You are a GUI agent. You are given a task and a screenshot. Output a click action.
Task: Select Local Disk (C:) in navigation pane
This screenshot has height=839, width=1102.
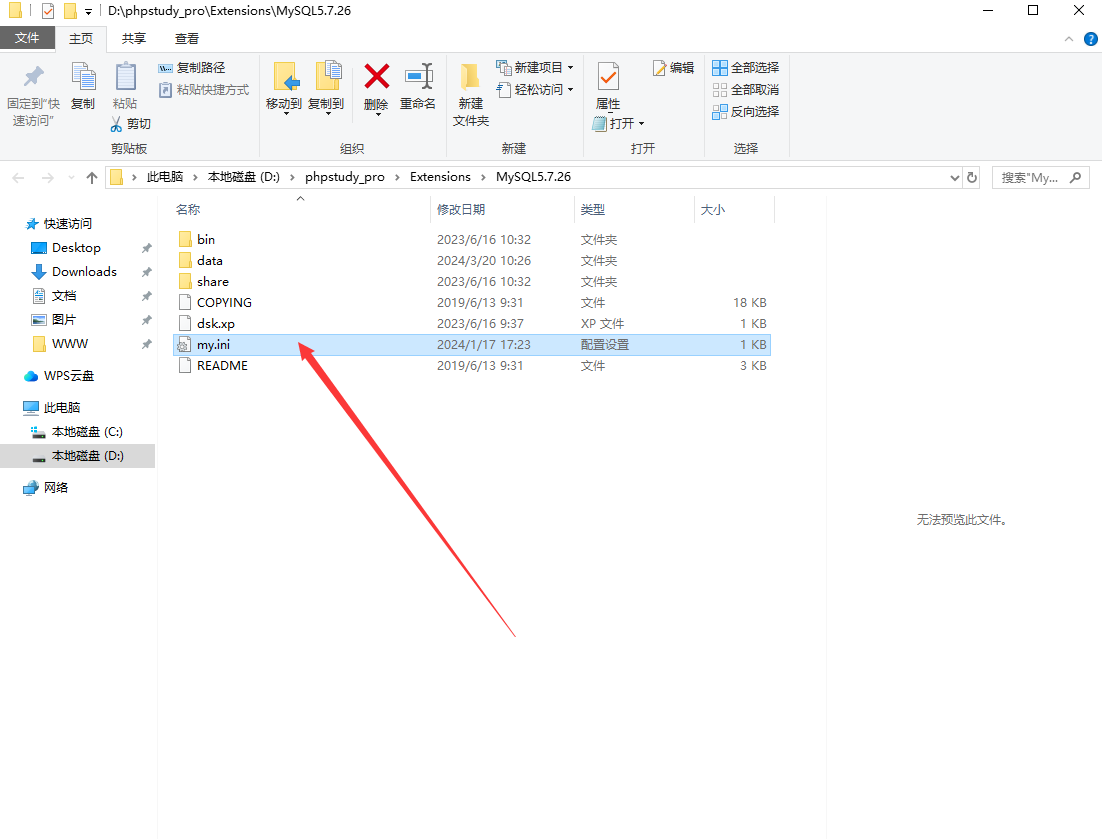point(87,432)
